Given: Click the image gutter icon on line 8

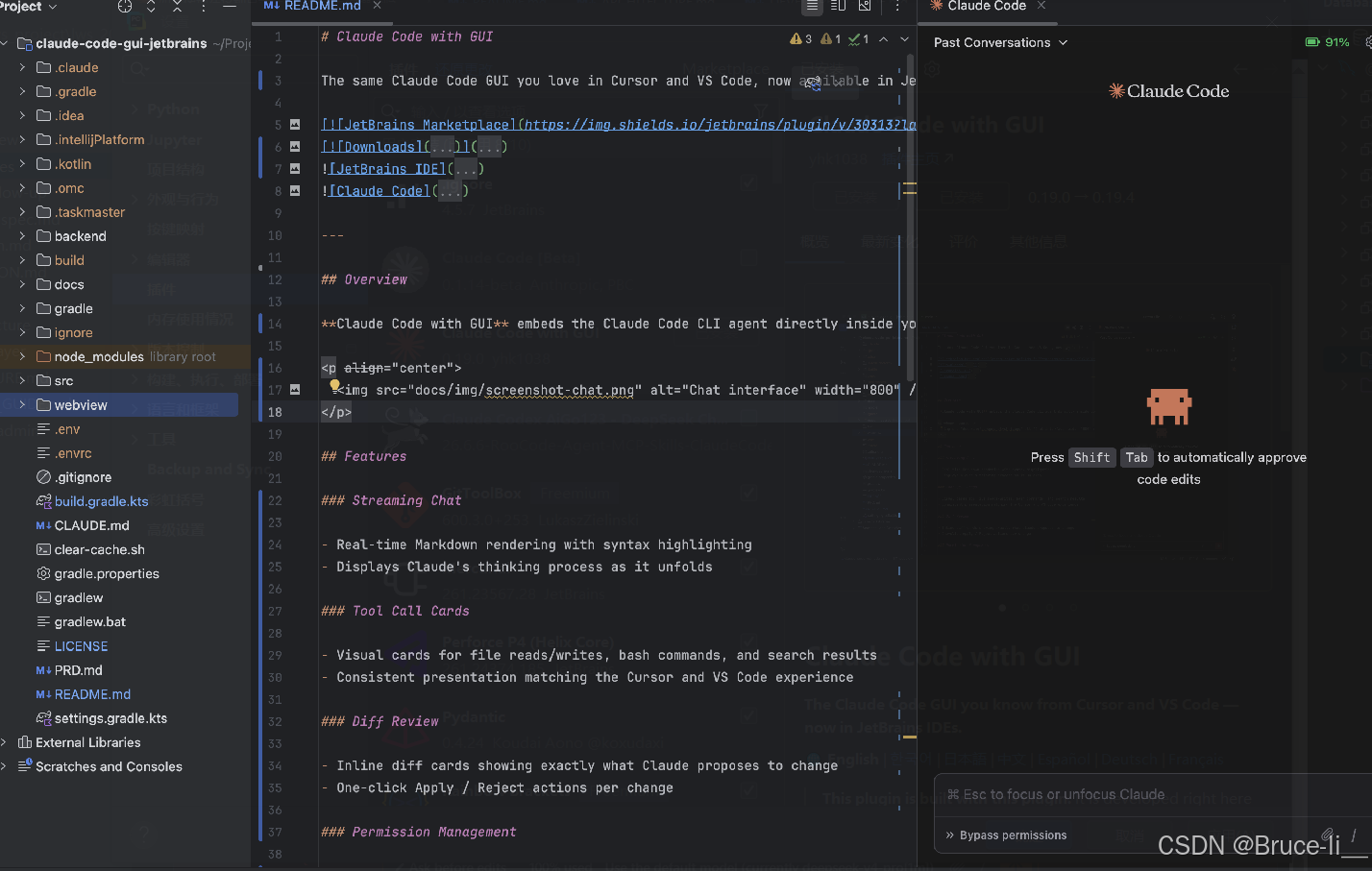Looking at the screenshot, I should [x=295, y=191].
